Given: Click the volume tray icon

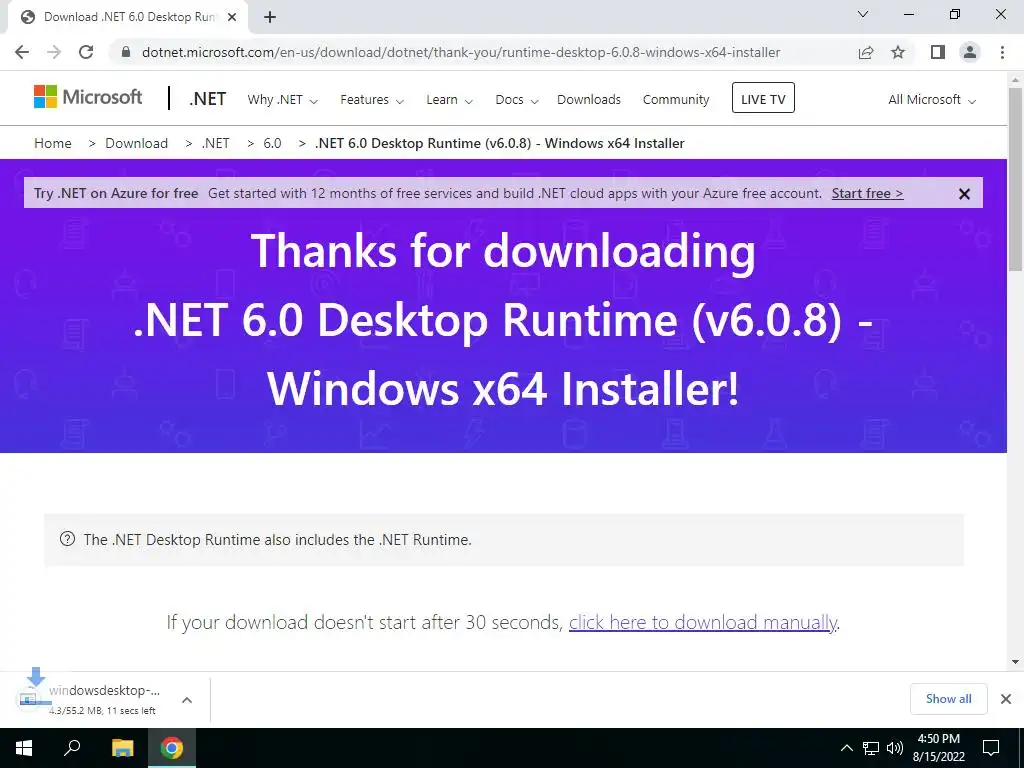Looking at the screenshot, I should 895,748.
